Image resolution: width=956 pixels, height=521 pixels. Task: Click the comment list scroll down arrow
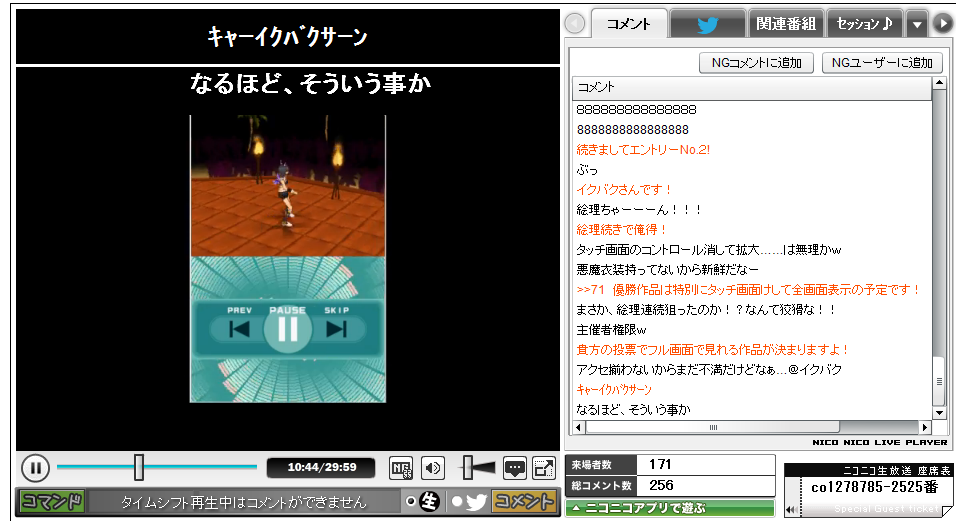(x=939, y=413)
